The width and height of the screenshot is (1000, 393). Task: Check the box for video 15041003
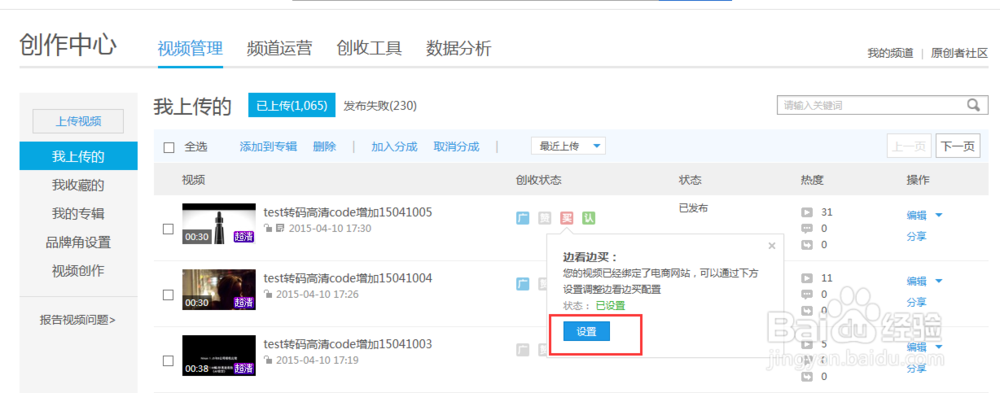168,360
